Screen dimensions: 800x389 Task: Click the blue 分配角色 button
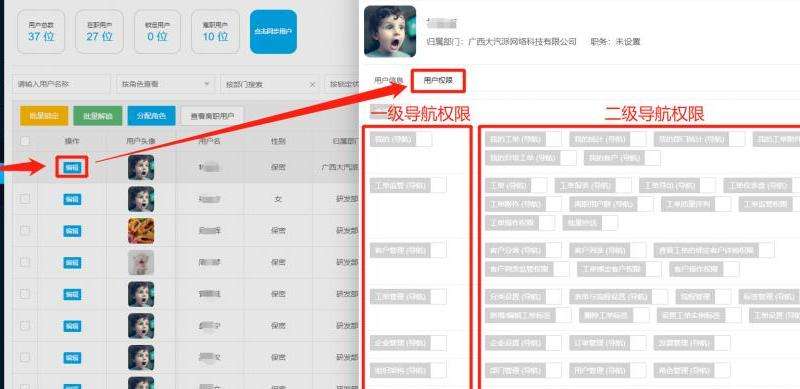click(x=152, y=116)
